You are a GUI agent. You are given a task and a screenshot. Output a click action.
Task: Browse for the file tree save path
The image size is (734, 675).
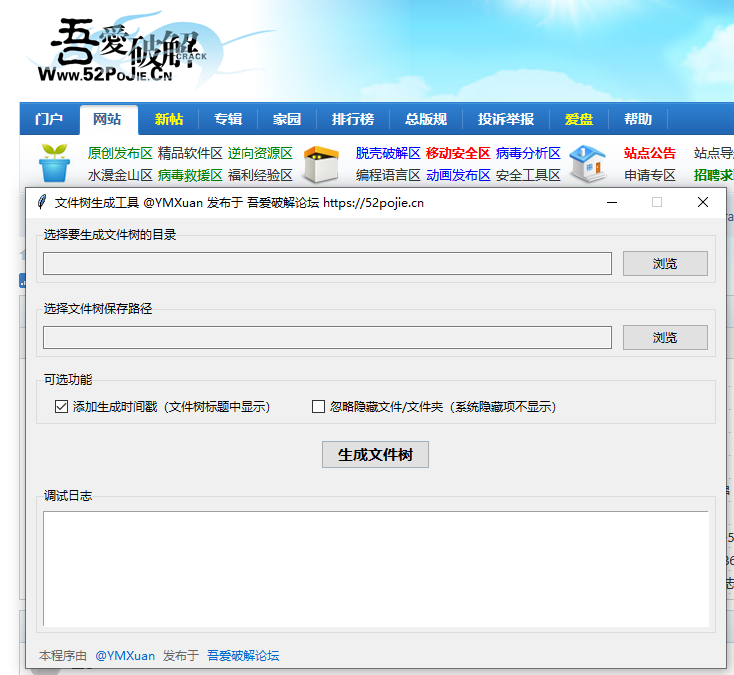665,338
